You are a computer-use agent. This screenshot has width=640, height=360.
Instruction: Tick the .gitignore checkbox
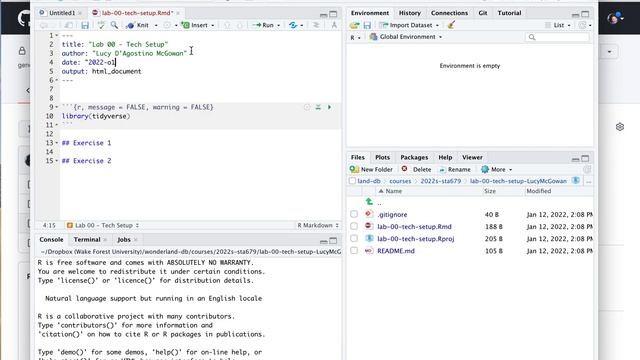(x=354, y=214)
